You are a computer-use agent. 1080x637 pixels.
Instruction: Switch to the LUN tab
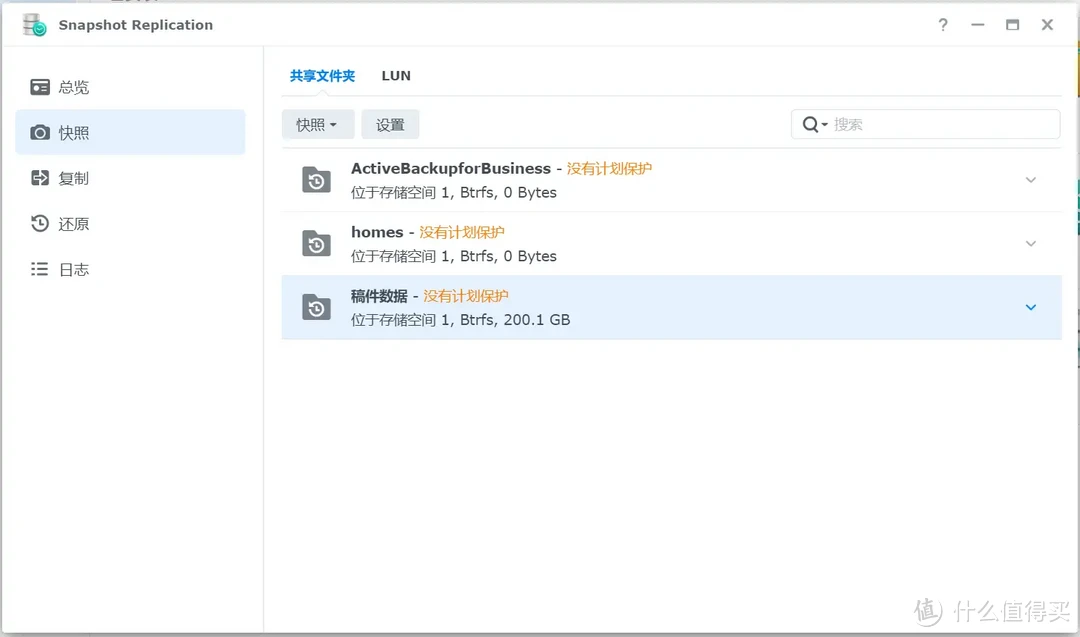396,75
